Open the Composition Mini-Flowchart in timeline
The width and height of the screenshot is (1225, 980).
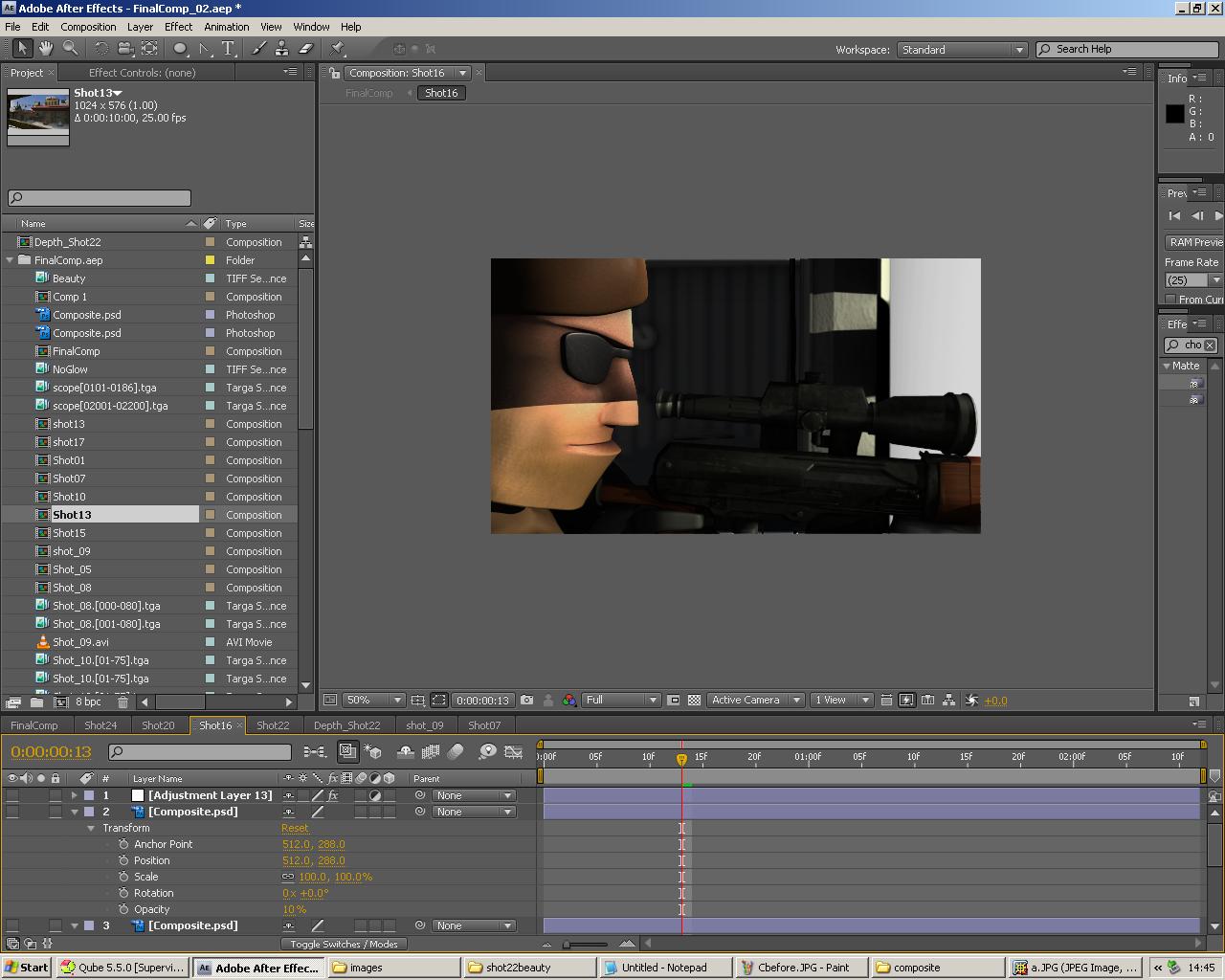(314, 752)
